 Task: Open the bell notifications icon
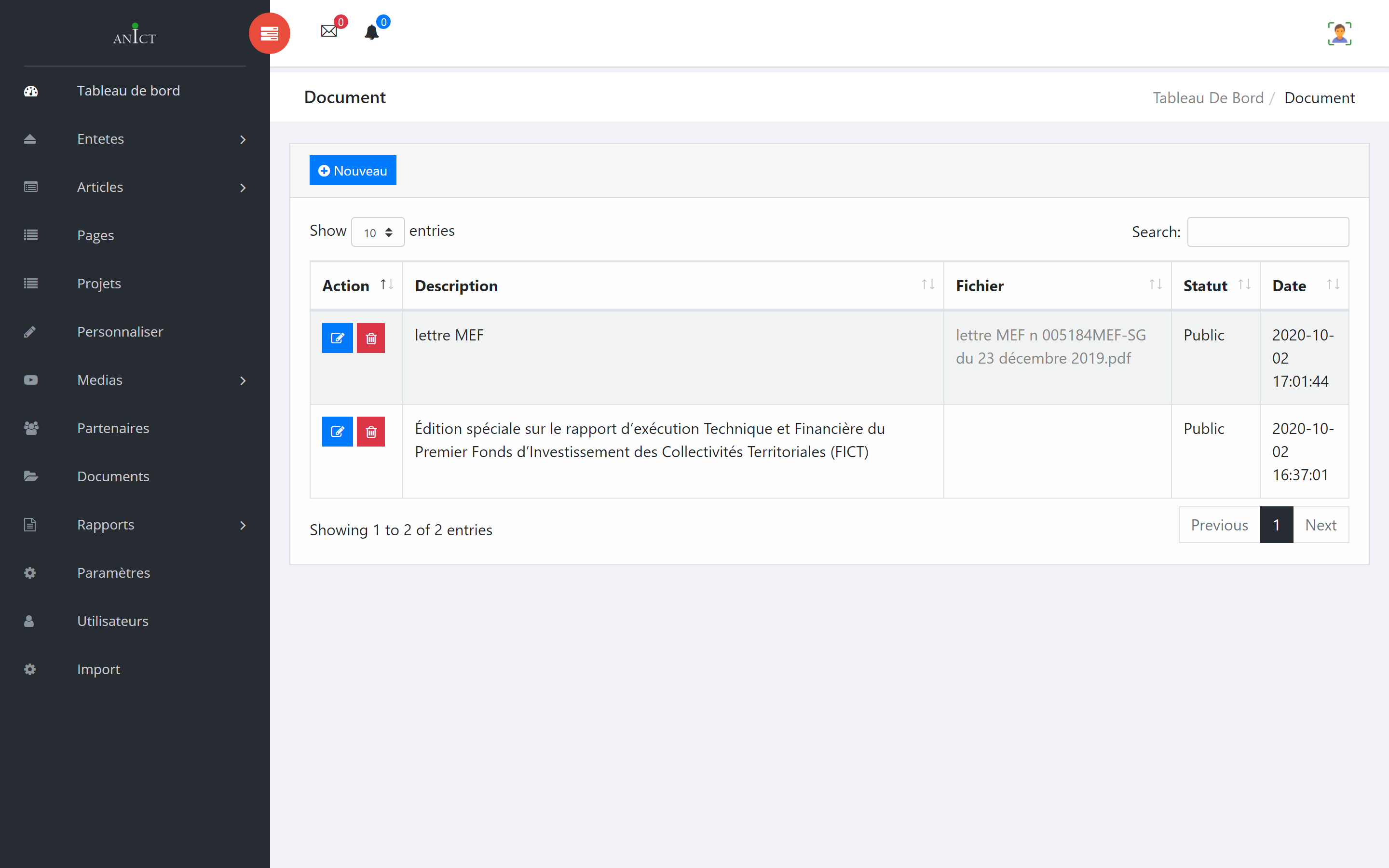(x=372, y=32)
